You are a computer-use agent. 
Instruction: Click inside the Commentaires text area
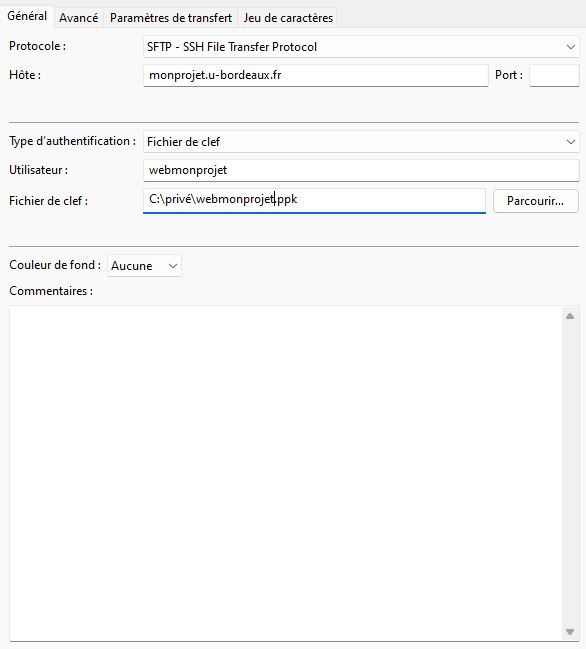[x=286, y=474]
